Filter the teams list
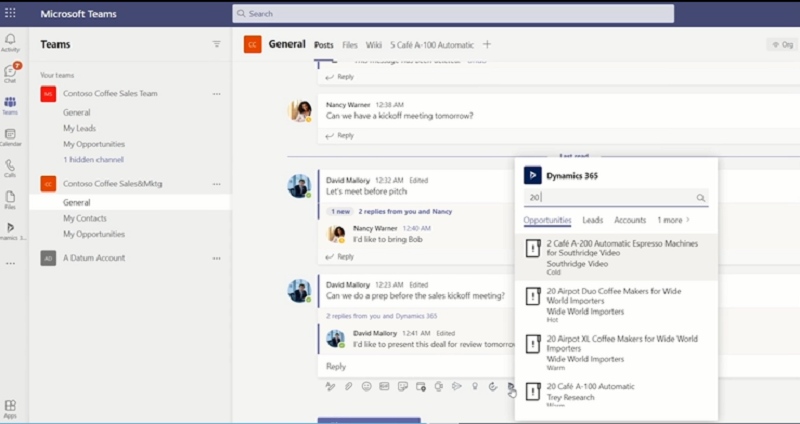This screenshot has width=800, height=424. [x=216, y=44]
